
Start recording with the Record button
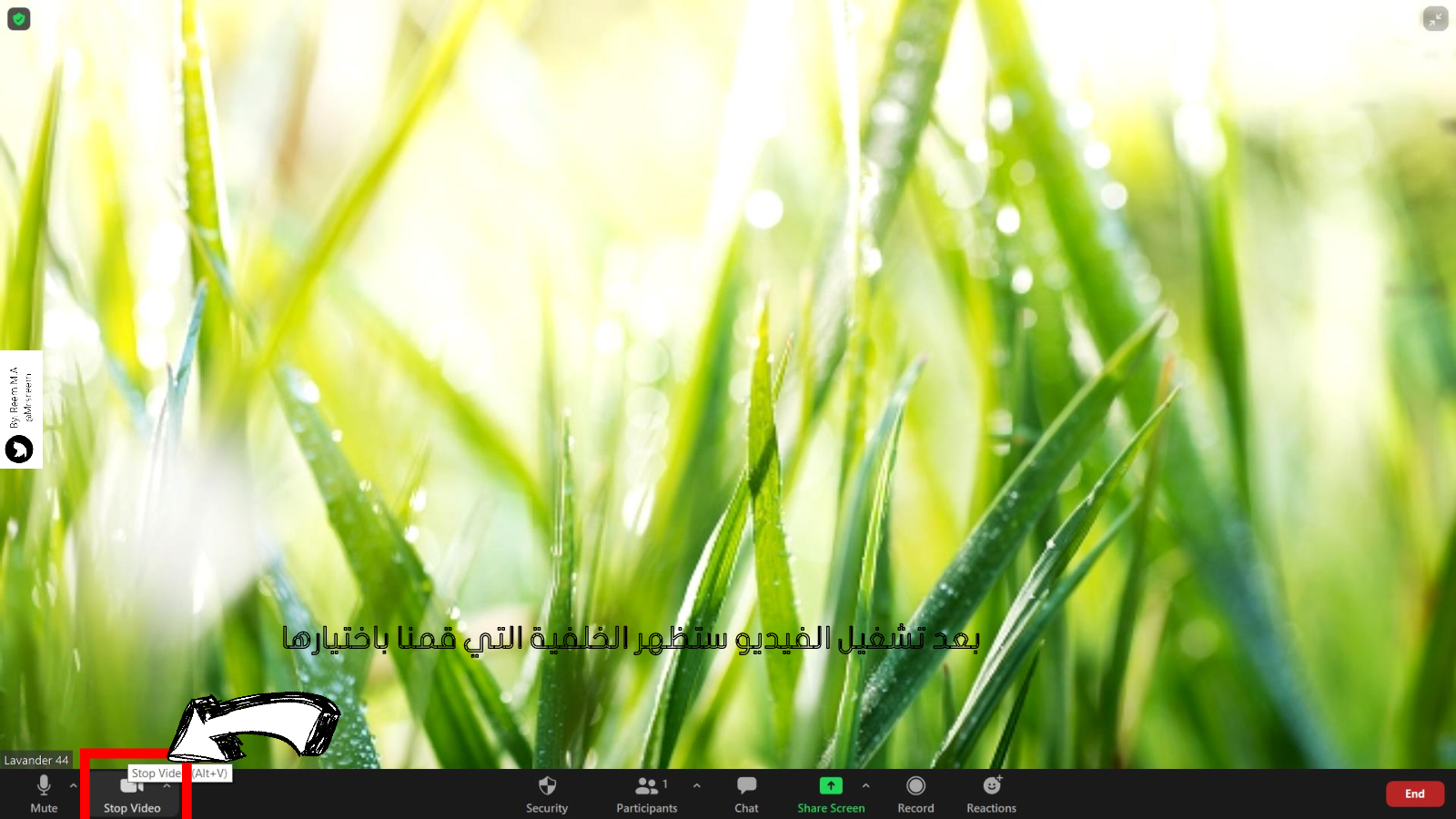[915, 794]
